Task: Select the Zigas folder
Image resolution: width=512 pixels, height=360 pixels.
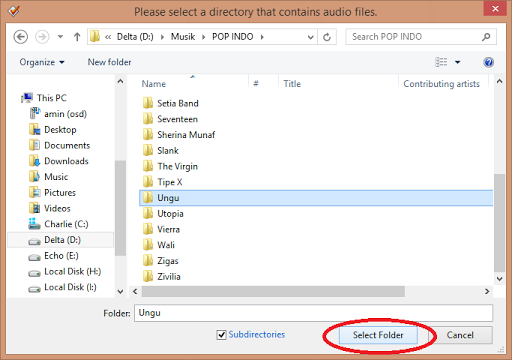Action: [160, 261]
